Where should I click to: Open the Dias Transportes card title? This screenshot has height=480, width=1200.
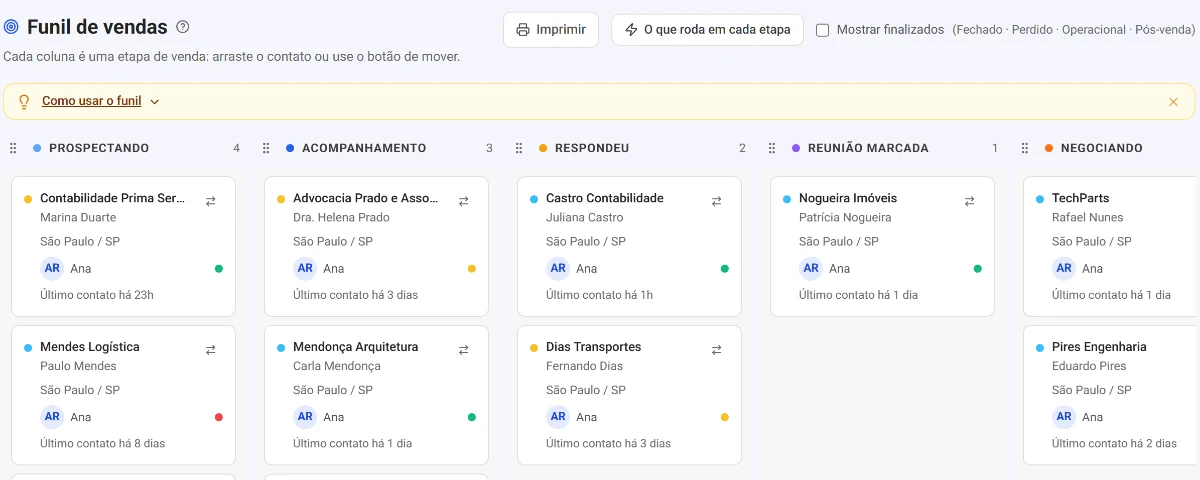click(x=594, y=347)
